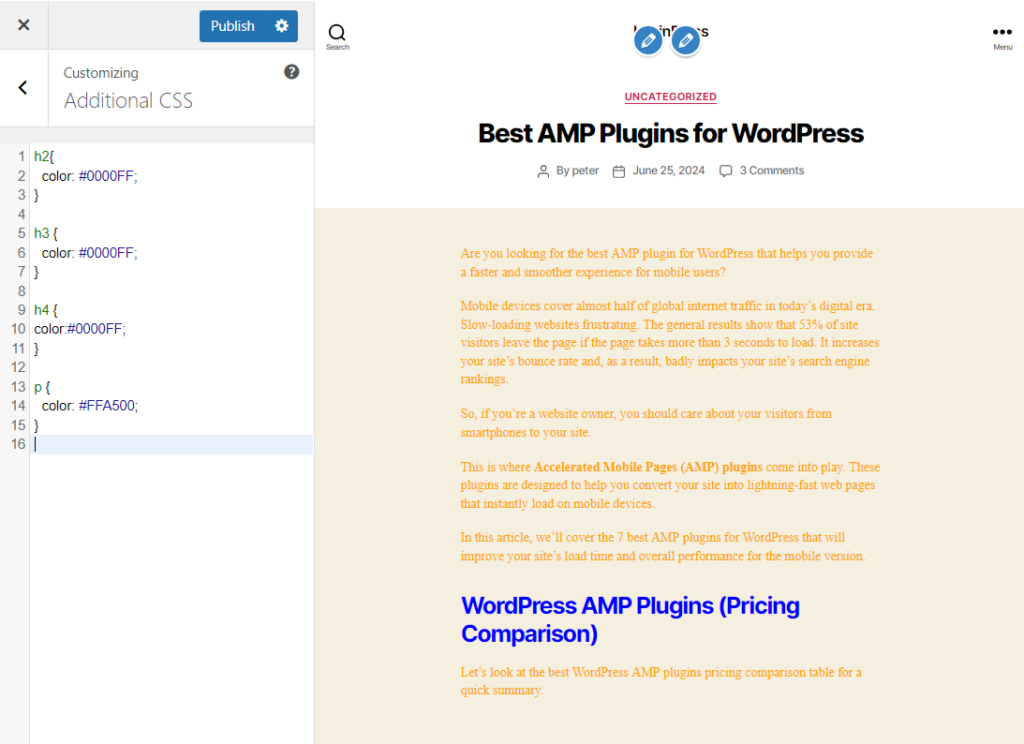Click the calendar icon beside the date
The image size is (1024, 744).
618,171
